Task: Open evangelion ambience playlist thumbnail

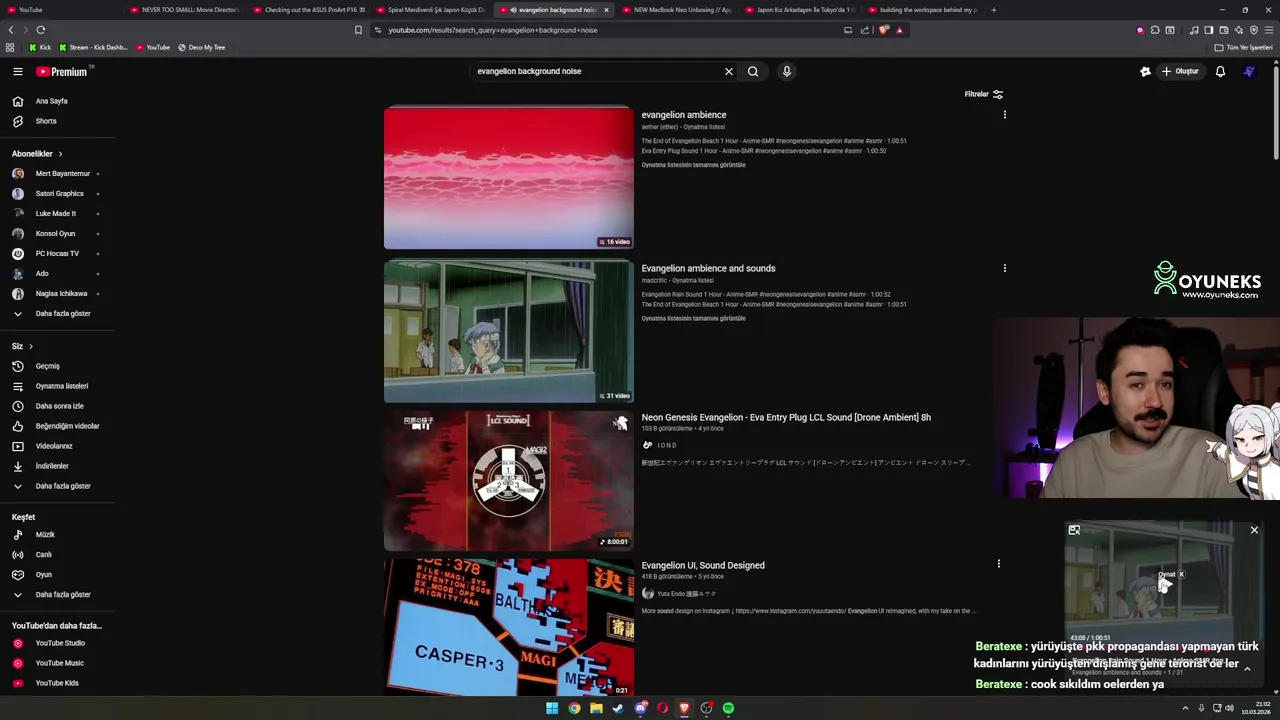Action: click(x=509, y=177)
